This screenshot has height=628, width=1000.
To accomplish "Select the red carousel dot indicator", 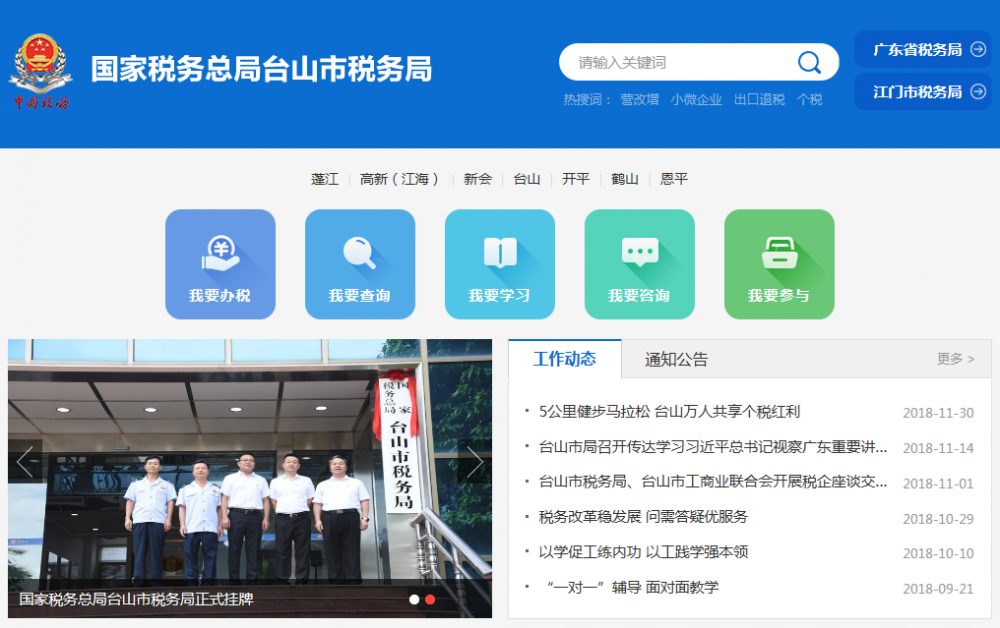I will (430, 600).
